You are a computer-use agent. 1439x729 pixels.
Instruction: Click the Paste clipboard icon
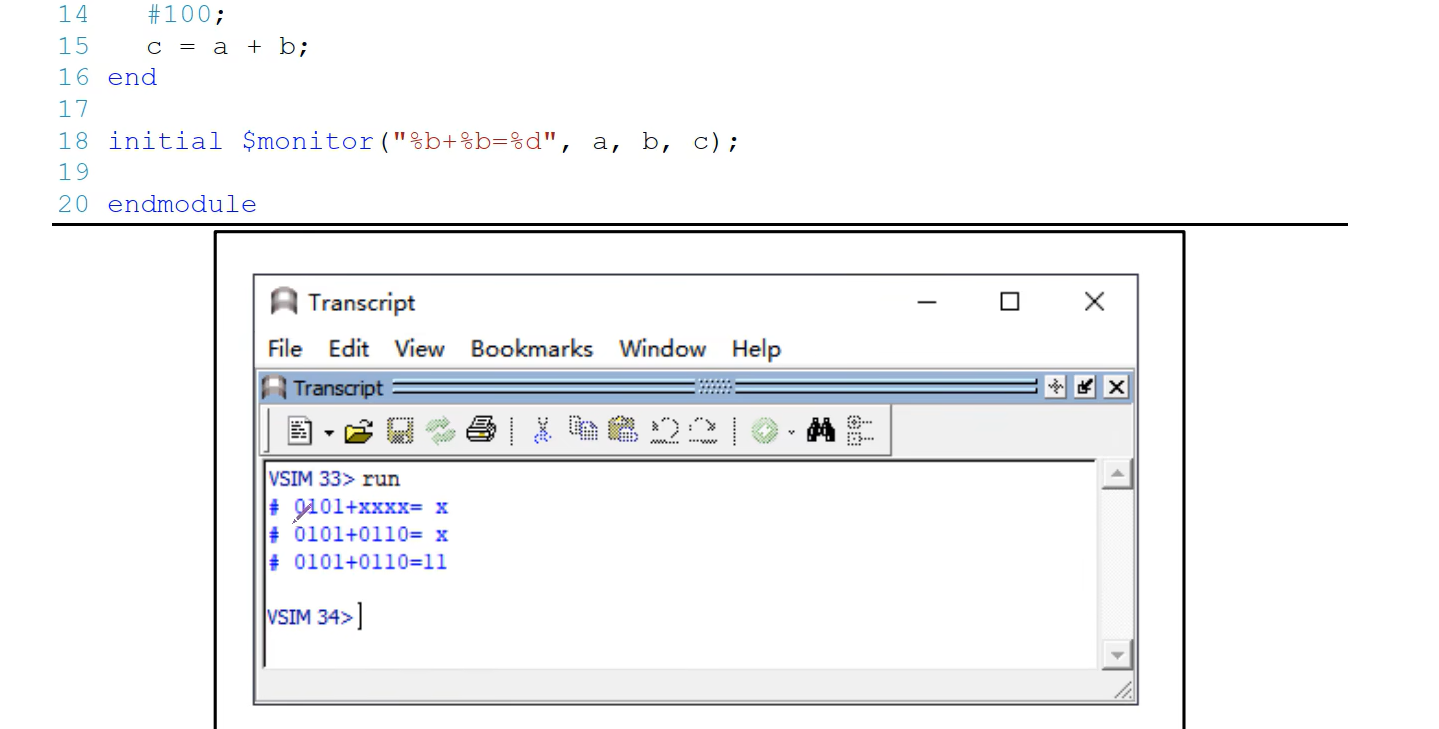click(623, 430)
